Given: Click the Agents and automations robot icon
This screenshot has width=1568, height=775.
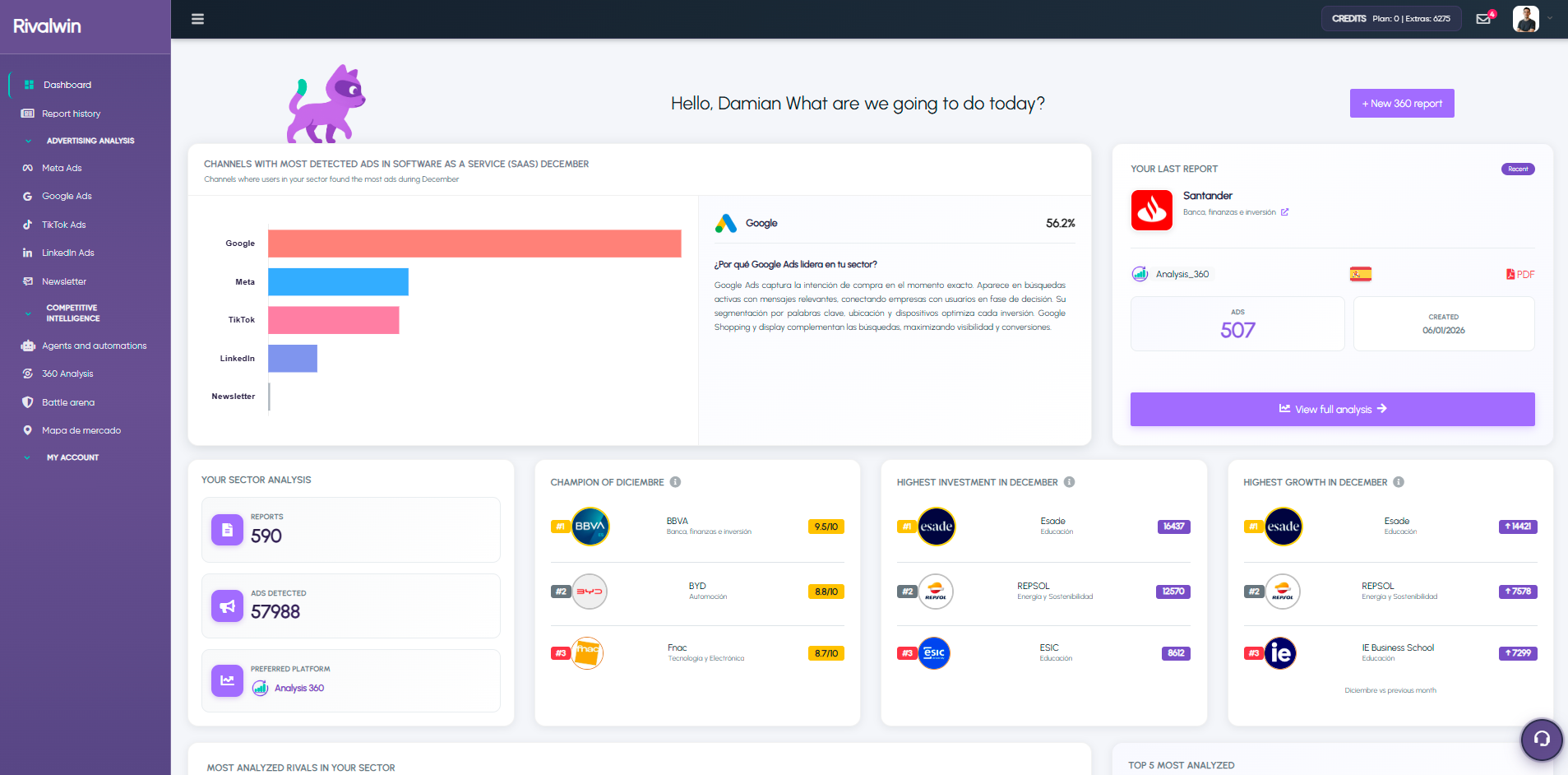Looking at the screenshot, I should [28, 346].
